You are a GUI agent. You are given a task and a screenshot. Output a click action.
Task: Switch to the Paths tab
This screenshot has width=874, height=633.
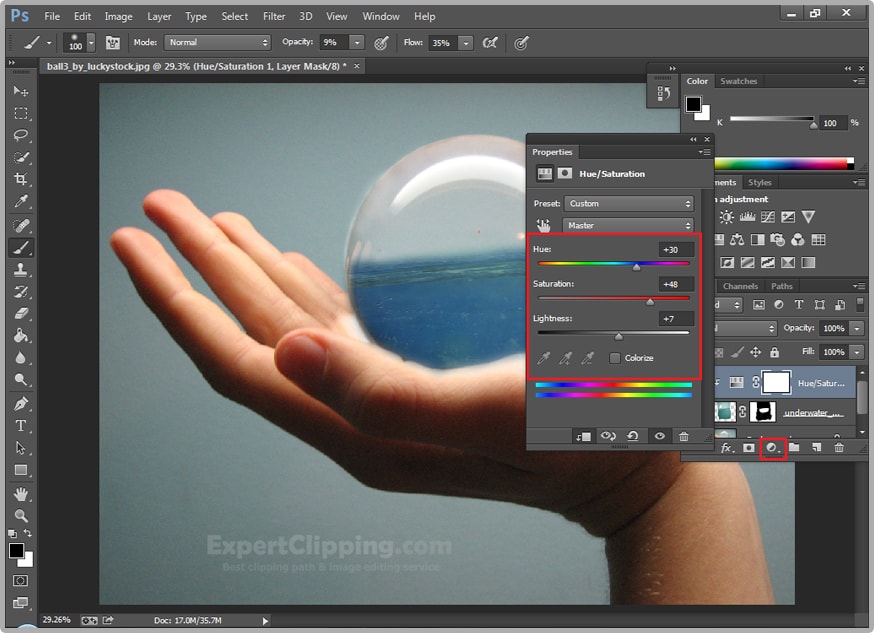point(781,286)
